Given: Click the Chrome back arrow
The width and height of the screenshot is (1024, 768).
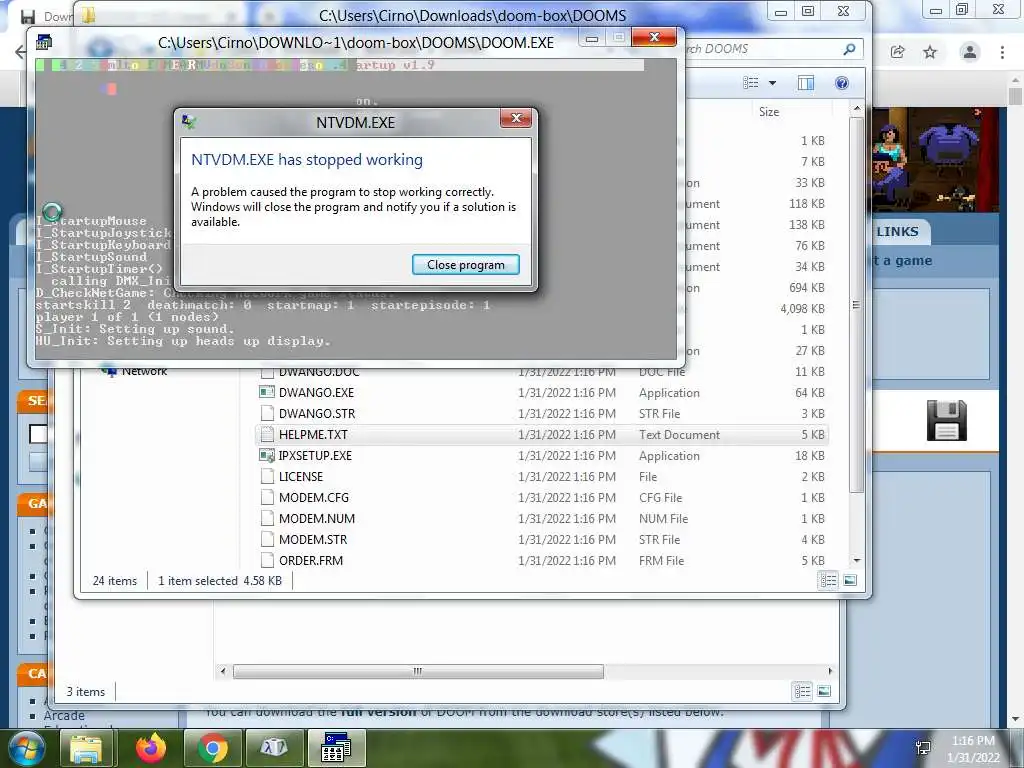Looking at the screenshot, I should tap(21, 52).
